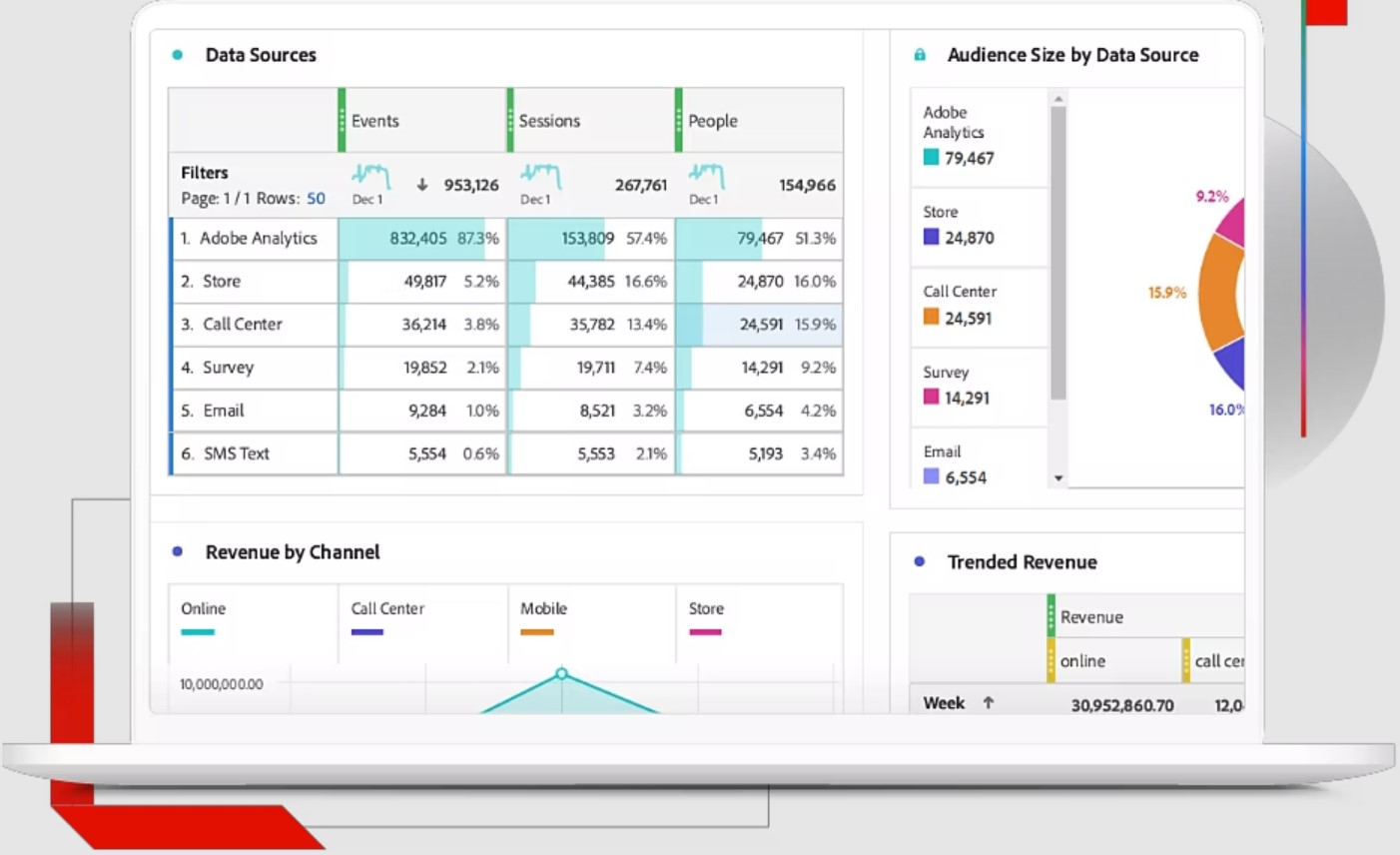Open the Events column options handle
Image resolution: width=1400 pixels, height=855 pixels.
(x=341, y=120)
